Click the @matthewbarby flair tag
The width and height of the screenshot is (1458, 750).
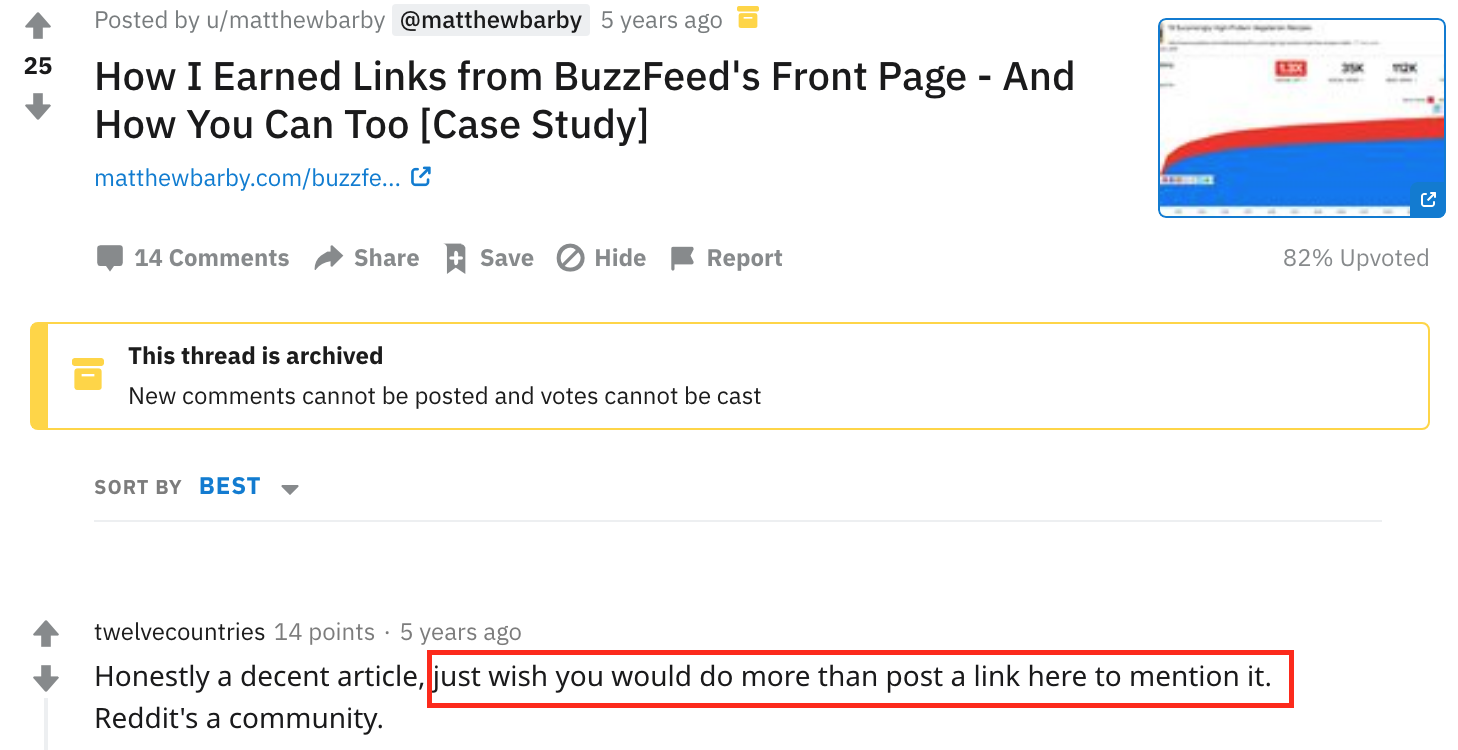click(x=491, y=20)
